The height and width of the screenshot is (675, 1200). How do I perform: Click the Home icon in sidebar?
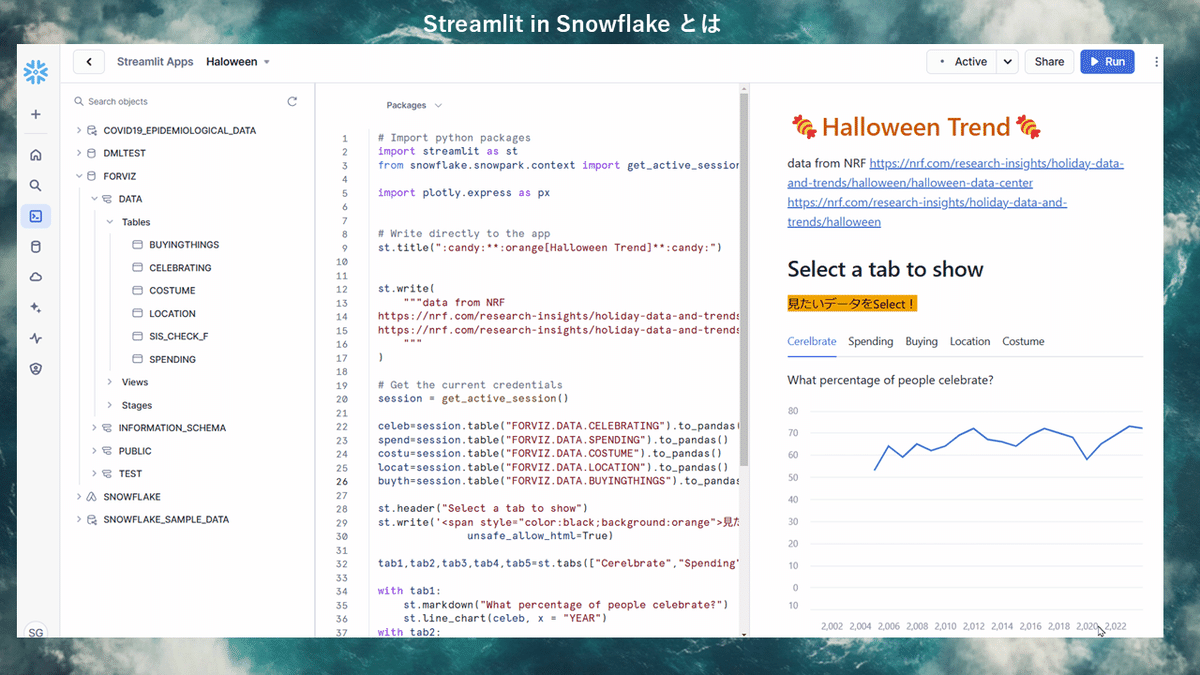(36, 154)
